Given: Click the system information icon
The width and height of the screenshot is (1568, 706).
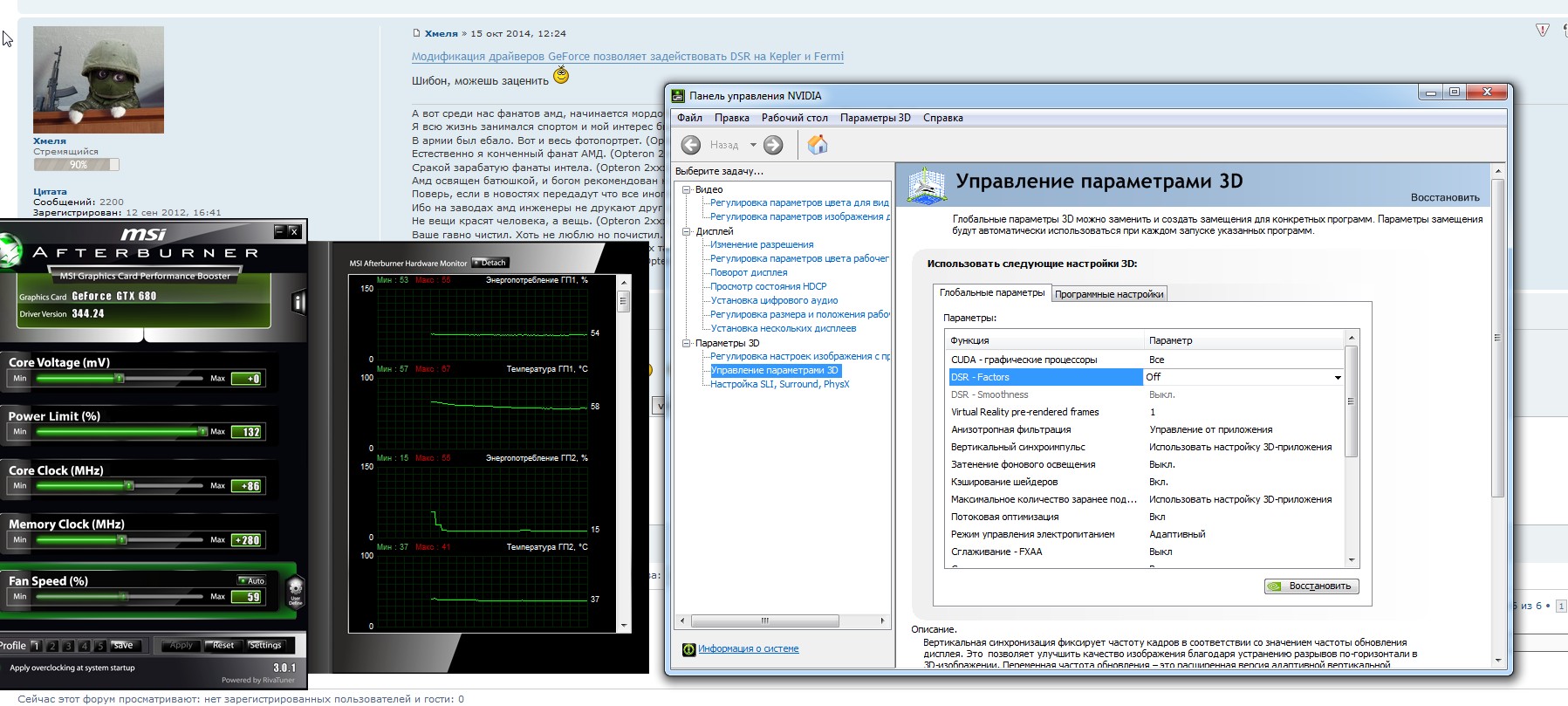Looking at the screenshot, I should [x=688, y=649].
